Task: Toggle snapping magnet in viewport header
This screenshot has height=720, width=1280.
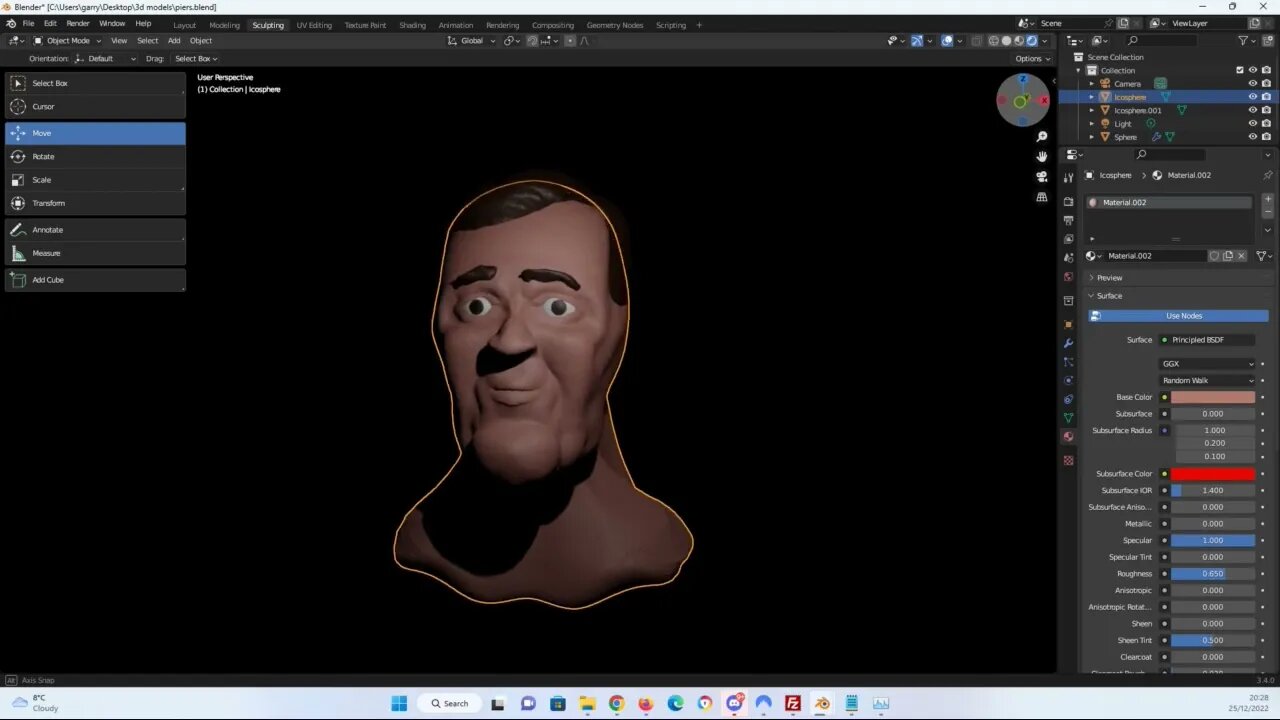Action: (532, 41)
